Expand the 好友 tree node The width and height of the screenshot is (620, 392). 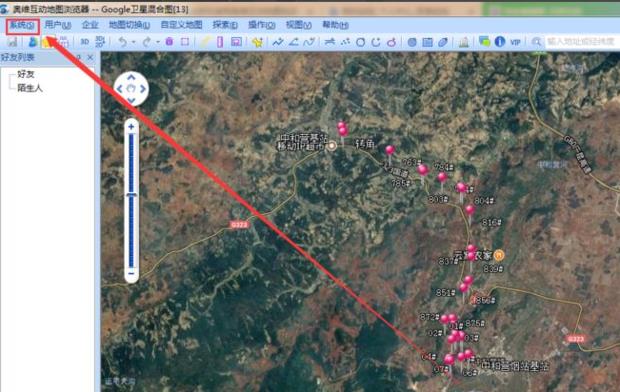[x=26, y=74]
